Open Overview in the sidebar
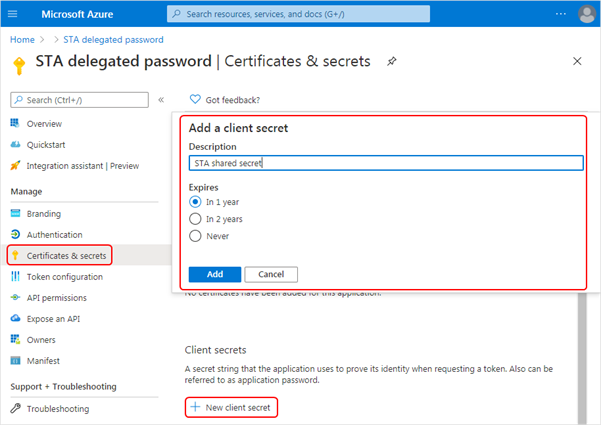This screenshot has width=601, height=425. click(x=44, y=124)
